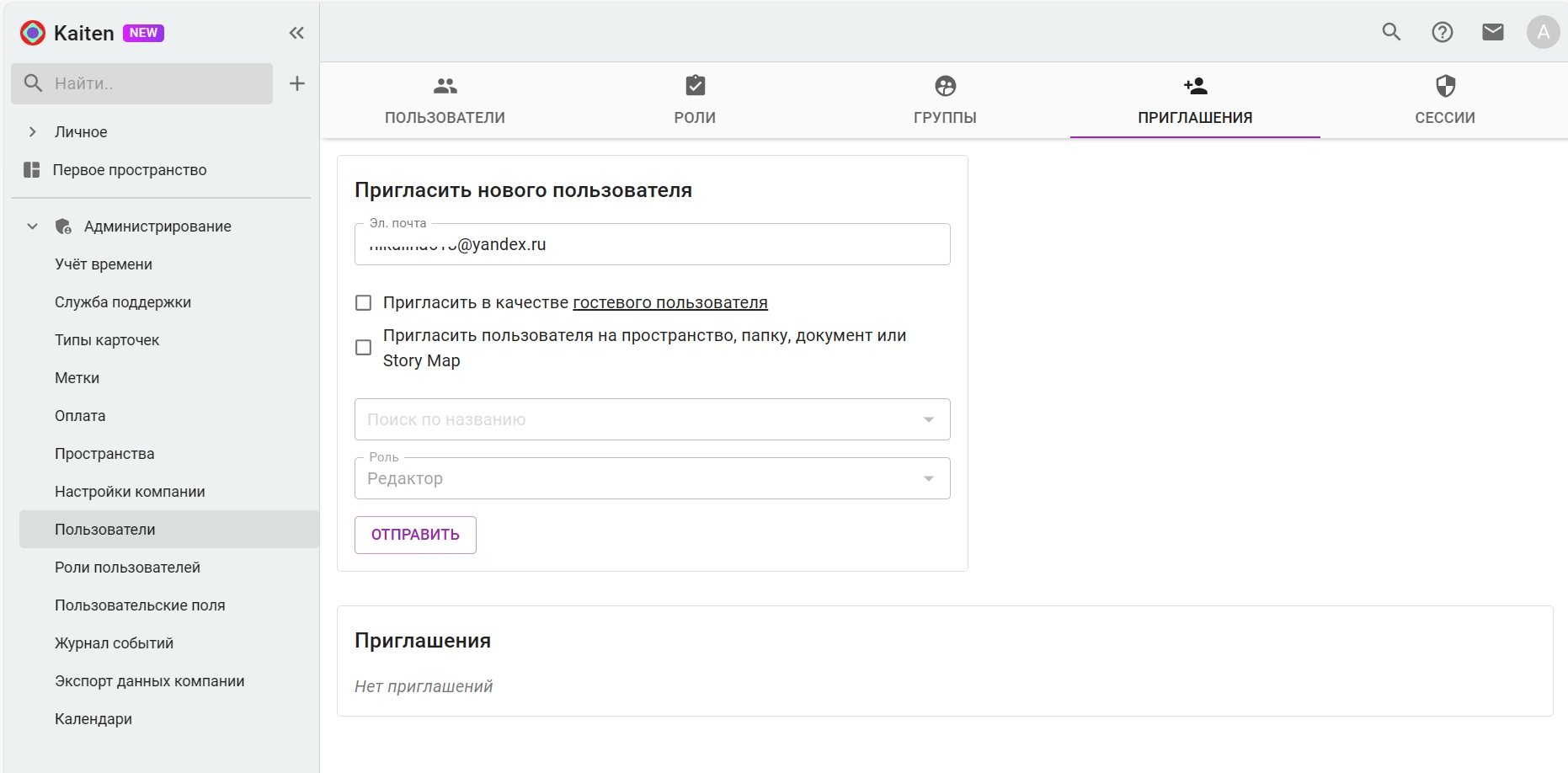Click the magnifier icon in sidebar search
The image size is (1568, 773).
[x=33, y=83]
